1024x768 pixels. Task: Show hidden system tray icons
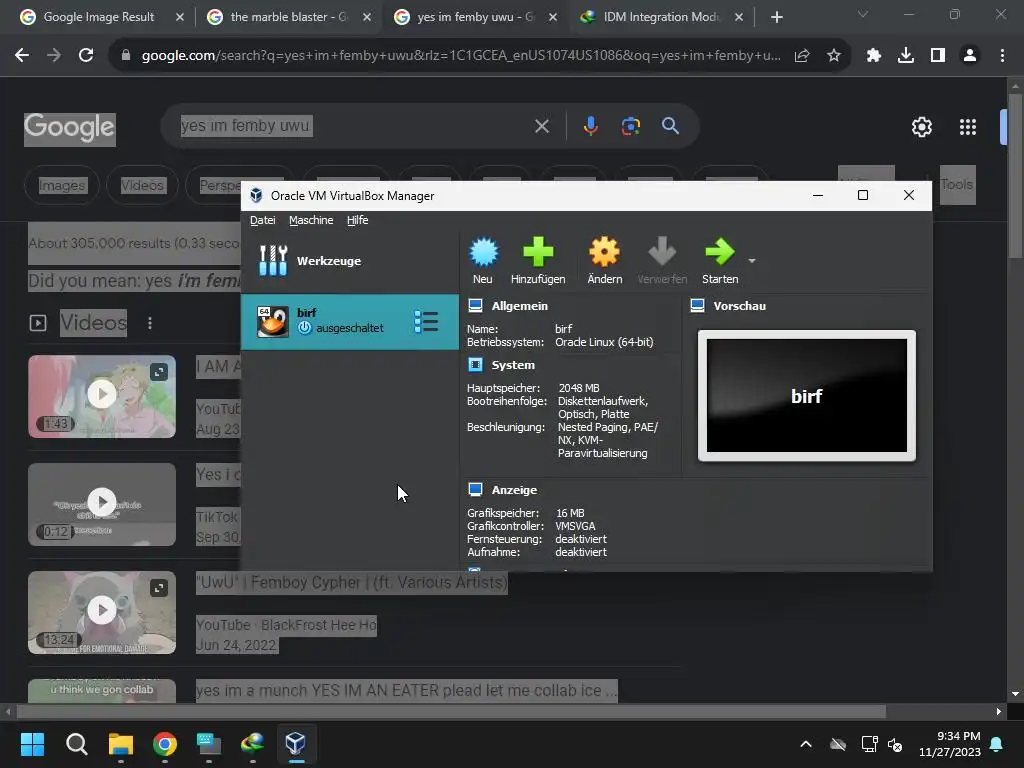click(806, 744)
